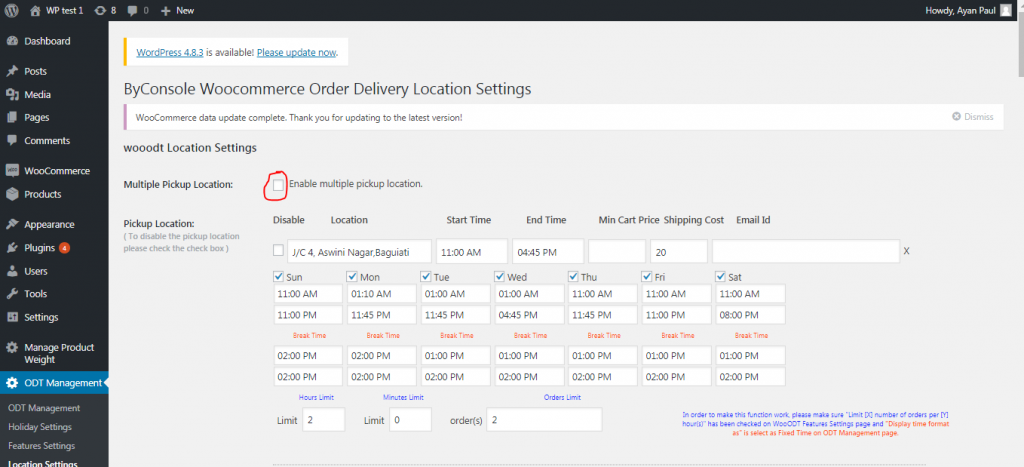The width and height of the screenshot is (1024, 467).
Task: Dismiss the WooCommerce update notice
Action: [973, 117]
